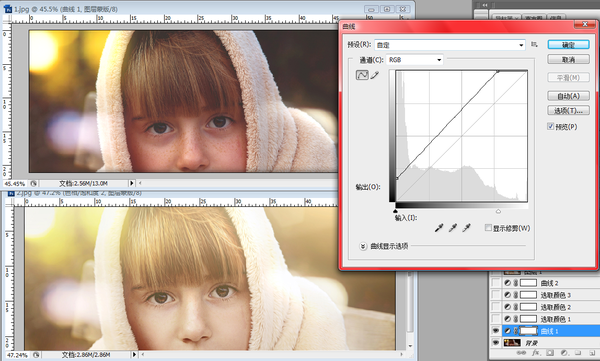
Task: Pick the black point eyedropper
Action: (439, 228)
